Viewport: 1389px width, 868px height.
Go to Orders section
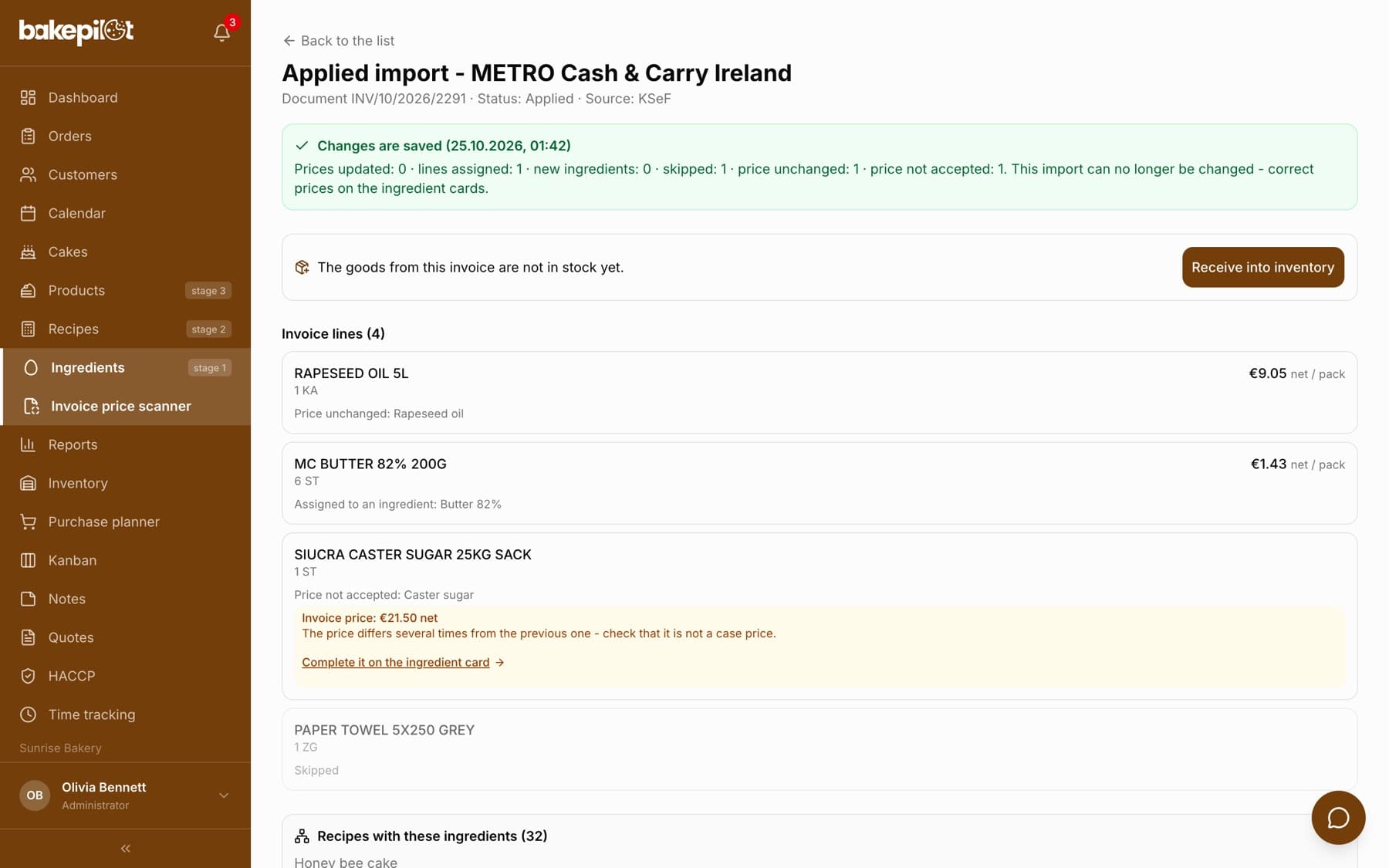tap(125, 136)
